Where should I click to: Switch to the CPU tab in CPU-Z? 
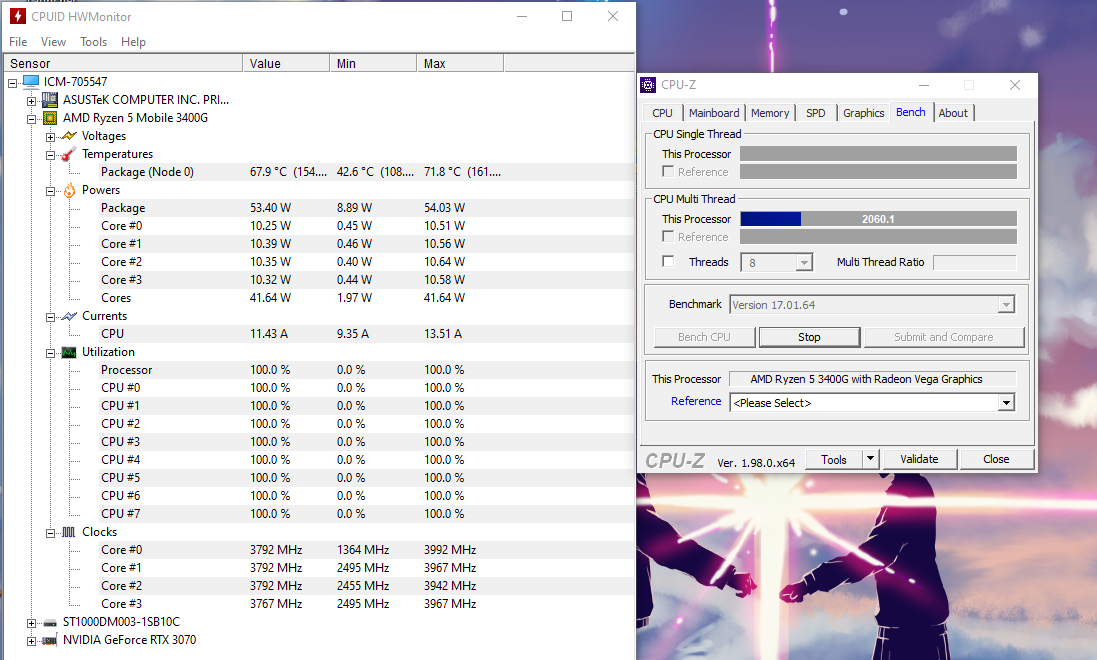point(662,113)
